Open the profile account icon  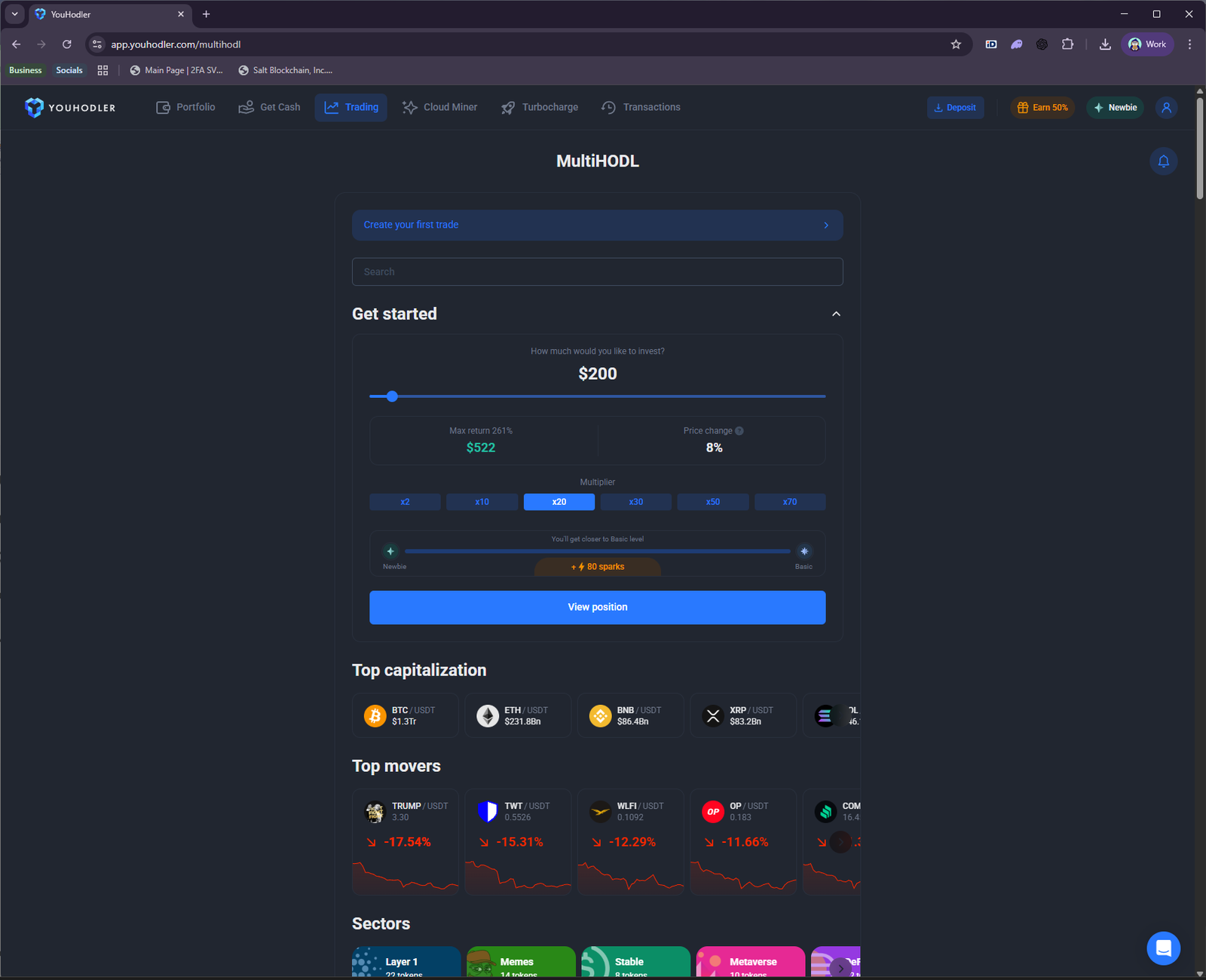click(x=1165, y=107)
